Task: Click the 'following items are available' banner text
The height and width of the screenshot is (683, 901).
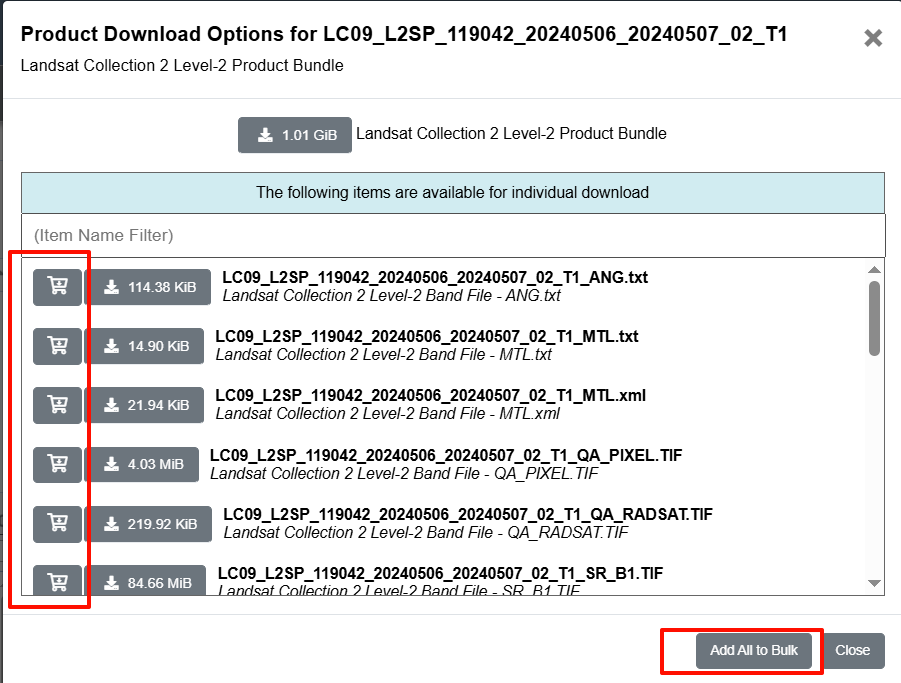Action: coord(453,192)
